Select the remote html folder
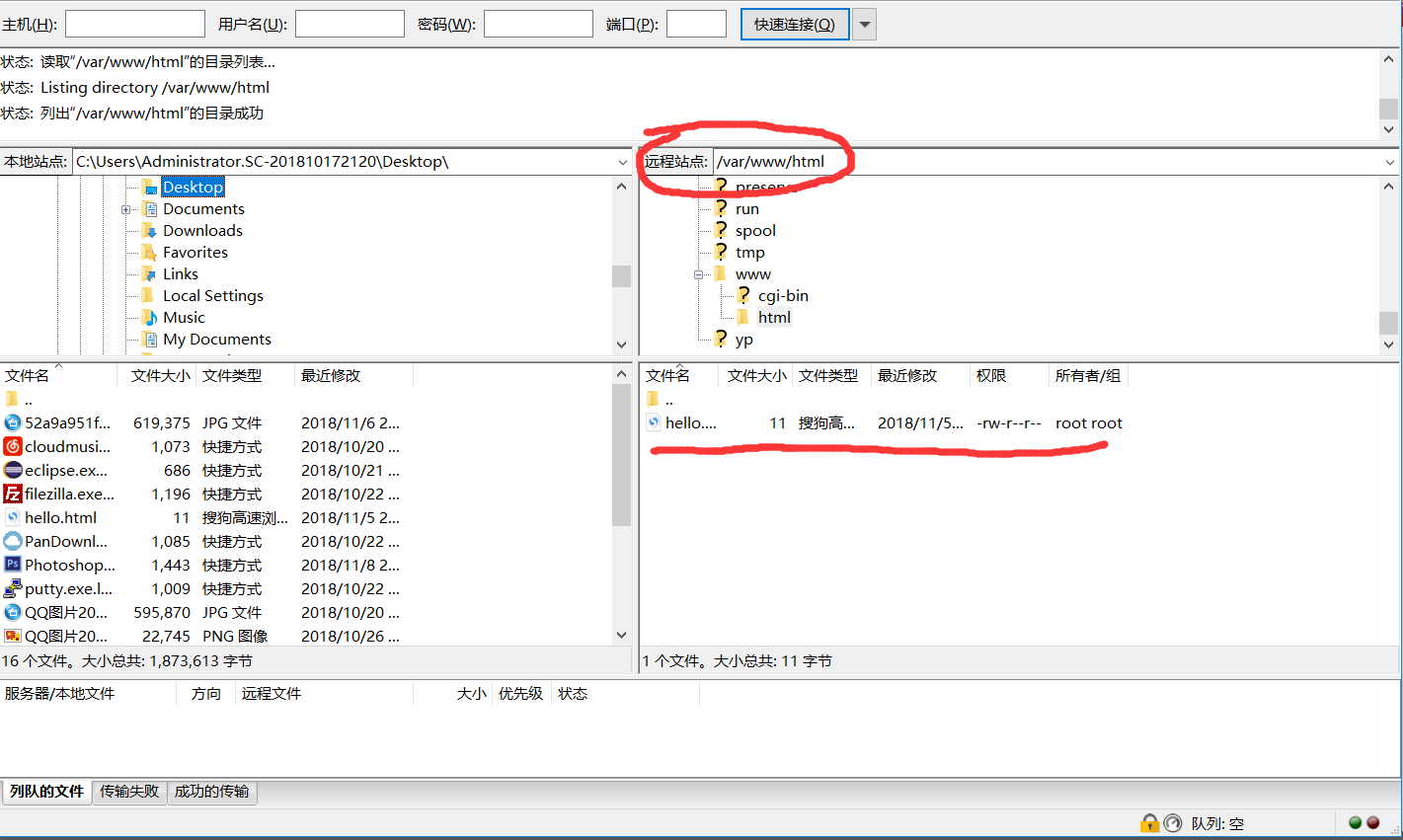 point(774,317)
